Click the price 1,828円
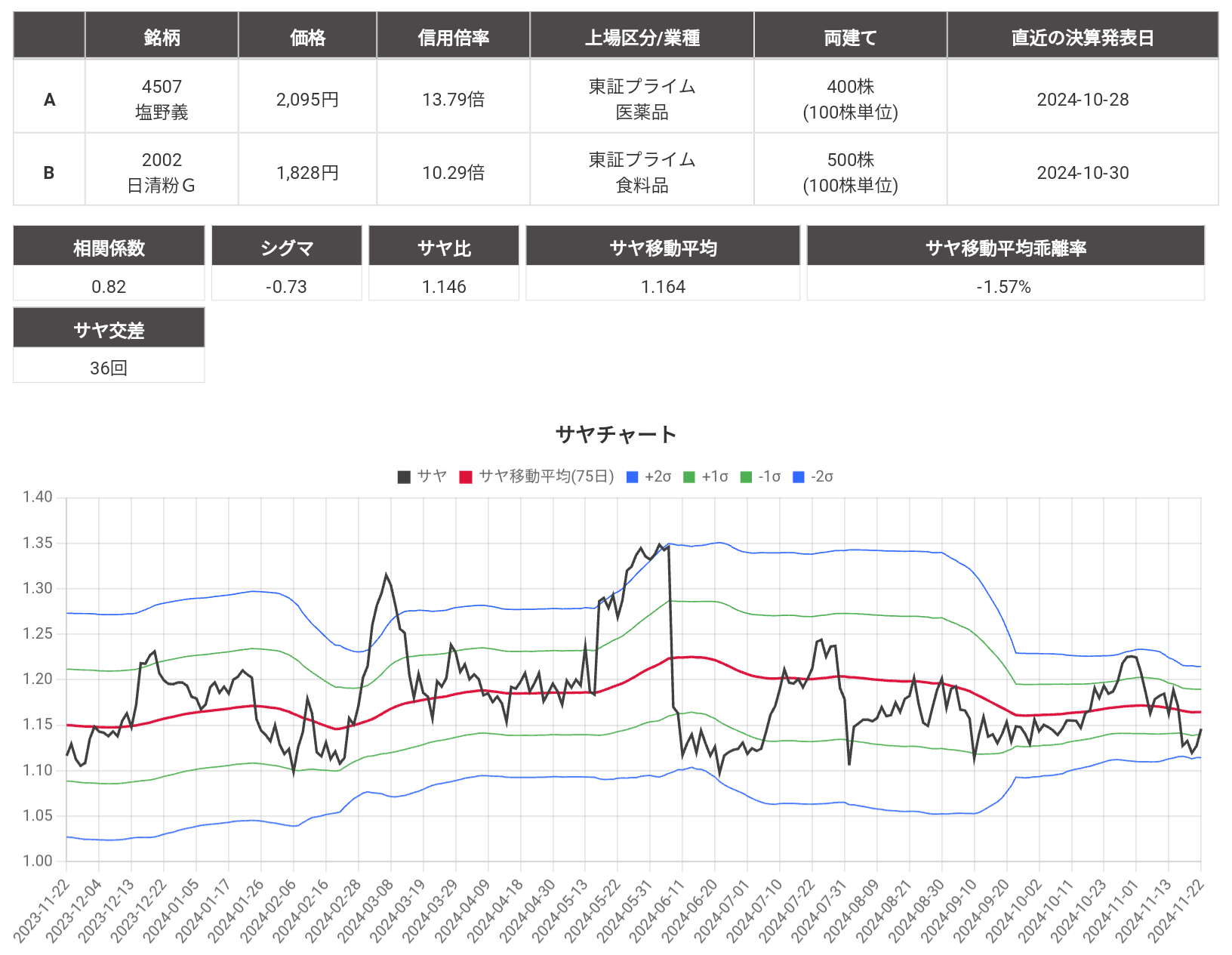 tap(307, 172)
